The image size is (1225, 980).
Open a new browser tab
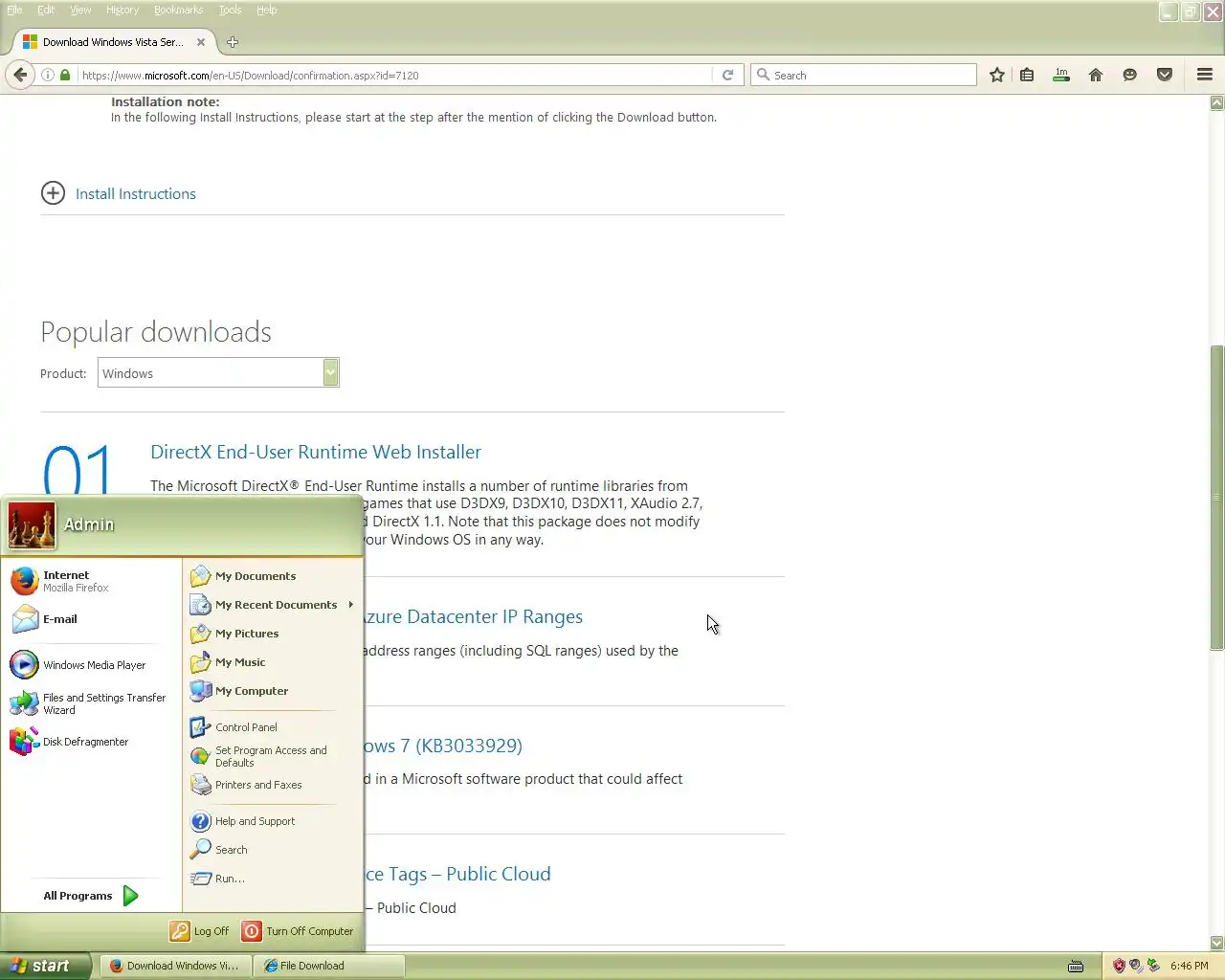click(x=233, y=42)
